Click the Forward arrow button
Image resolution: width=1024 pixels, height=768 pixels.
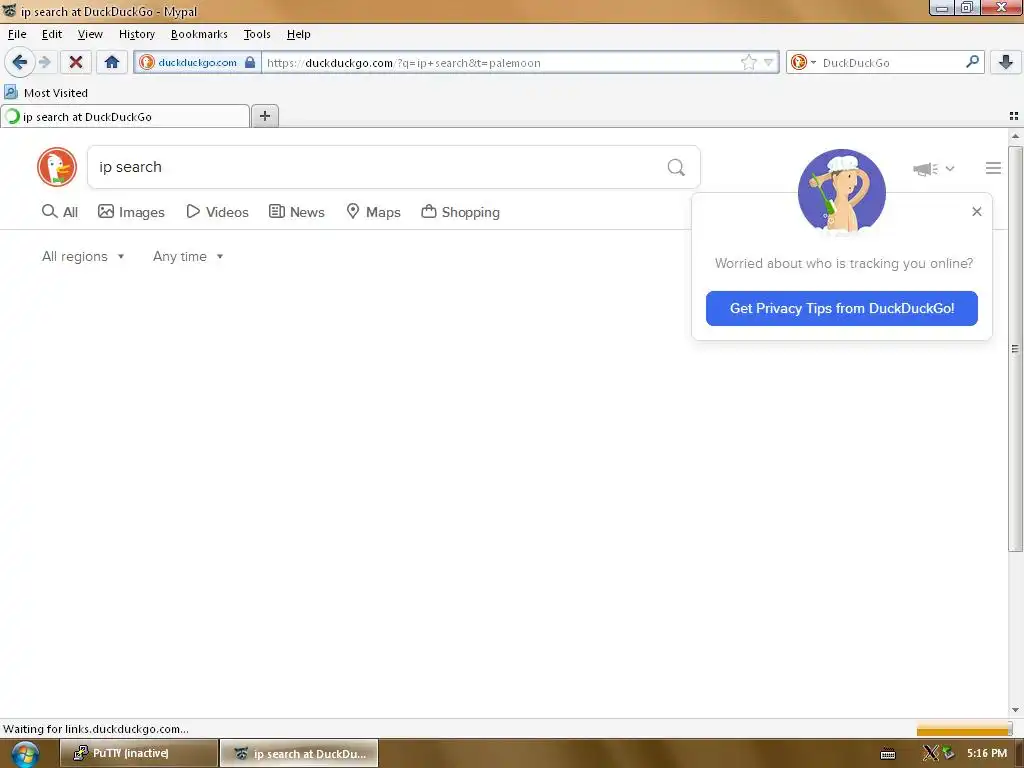(44, 62)
